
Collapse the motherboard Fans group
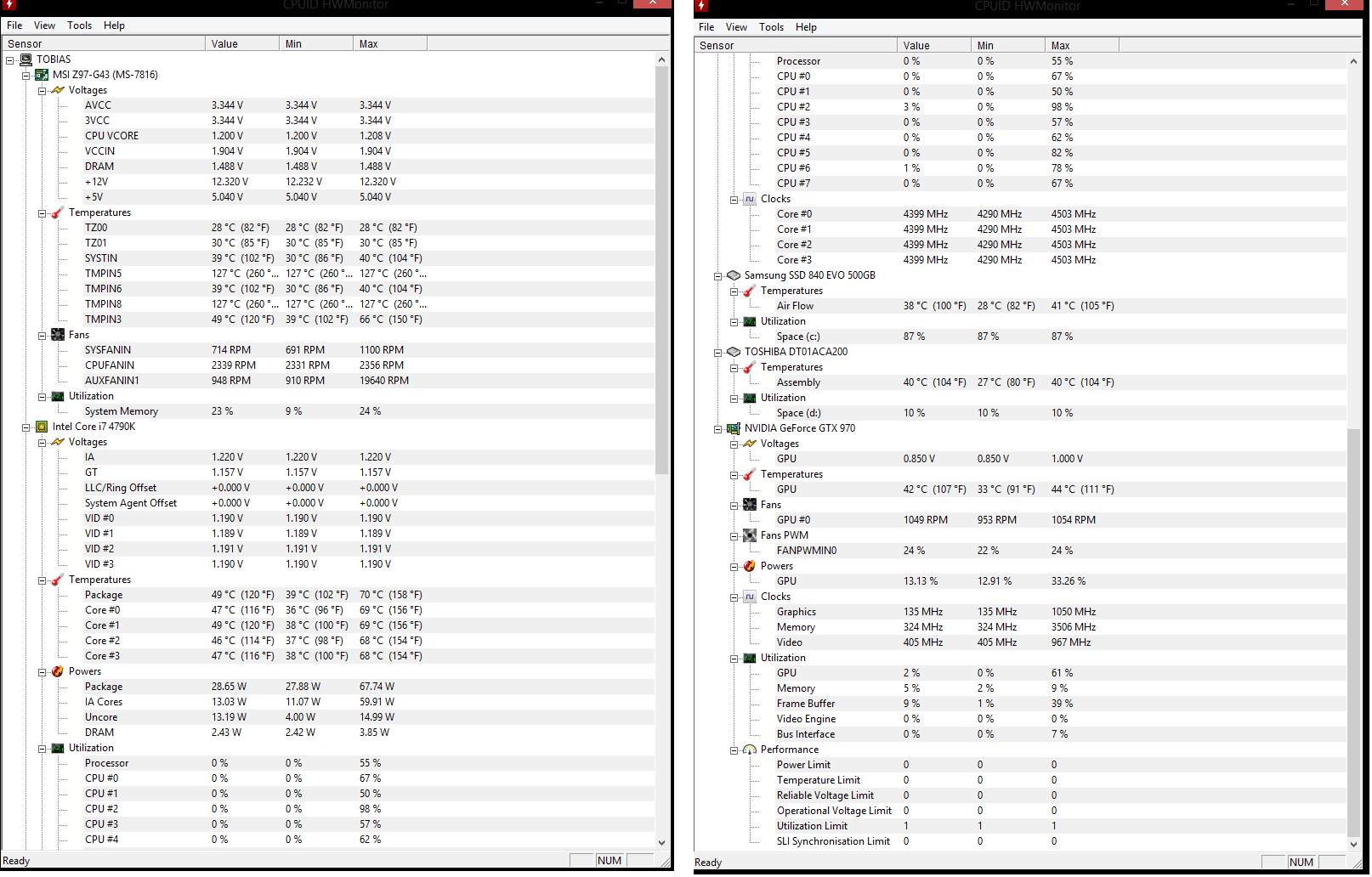click(x=42, y=336)
